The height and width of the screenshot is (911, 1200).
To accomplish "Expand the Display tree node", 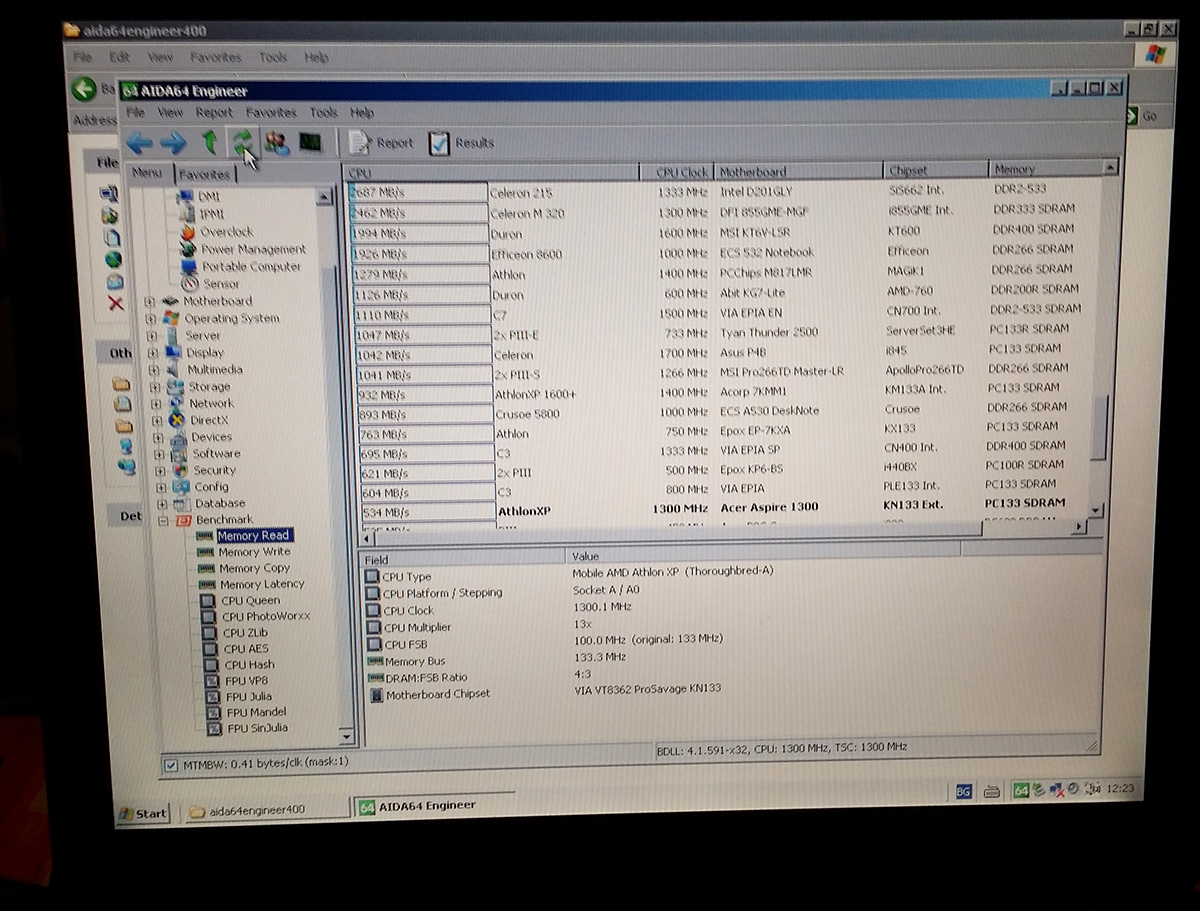I will click(x=154, y=352).
